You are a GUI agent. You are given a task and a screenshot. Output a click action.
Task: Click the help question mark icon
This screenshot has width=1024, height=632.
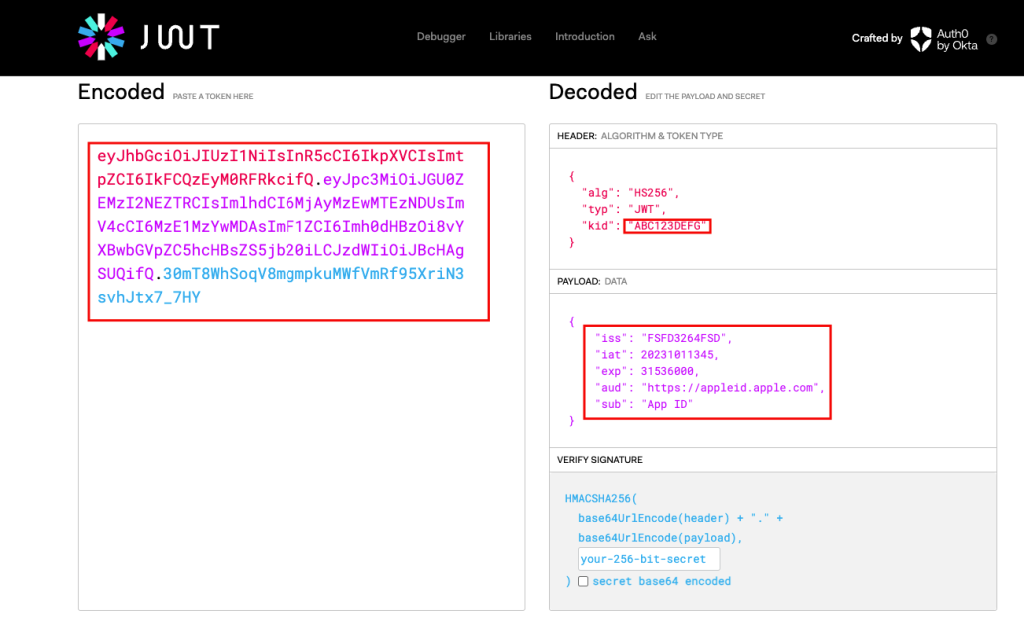(x=991, y=39)
